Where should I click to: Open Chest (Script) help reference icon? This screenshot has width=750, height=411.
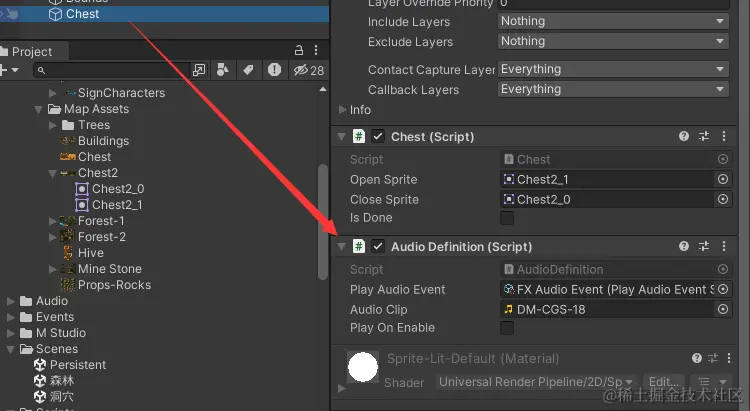[x=684, y=136]
